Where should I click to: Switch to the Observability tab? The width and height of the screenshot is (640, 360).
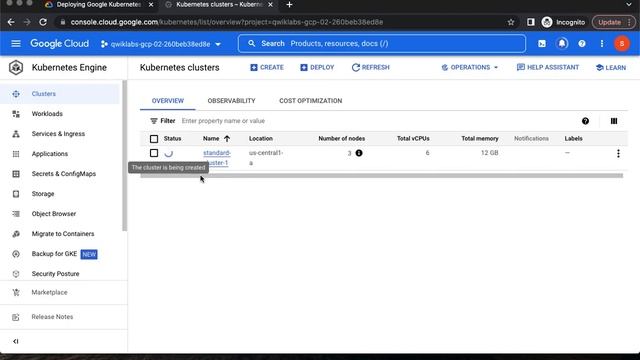pyautogui.click(x=231, y=101)
